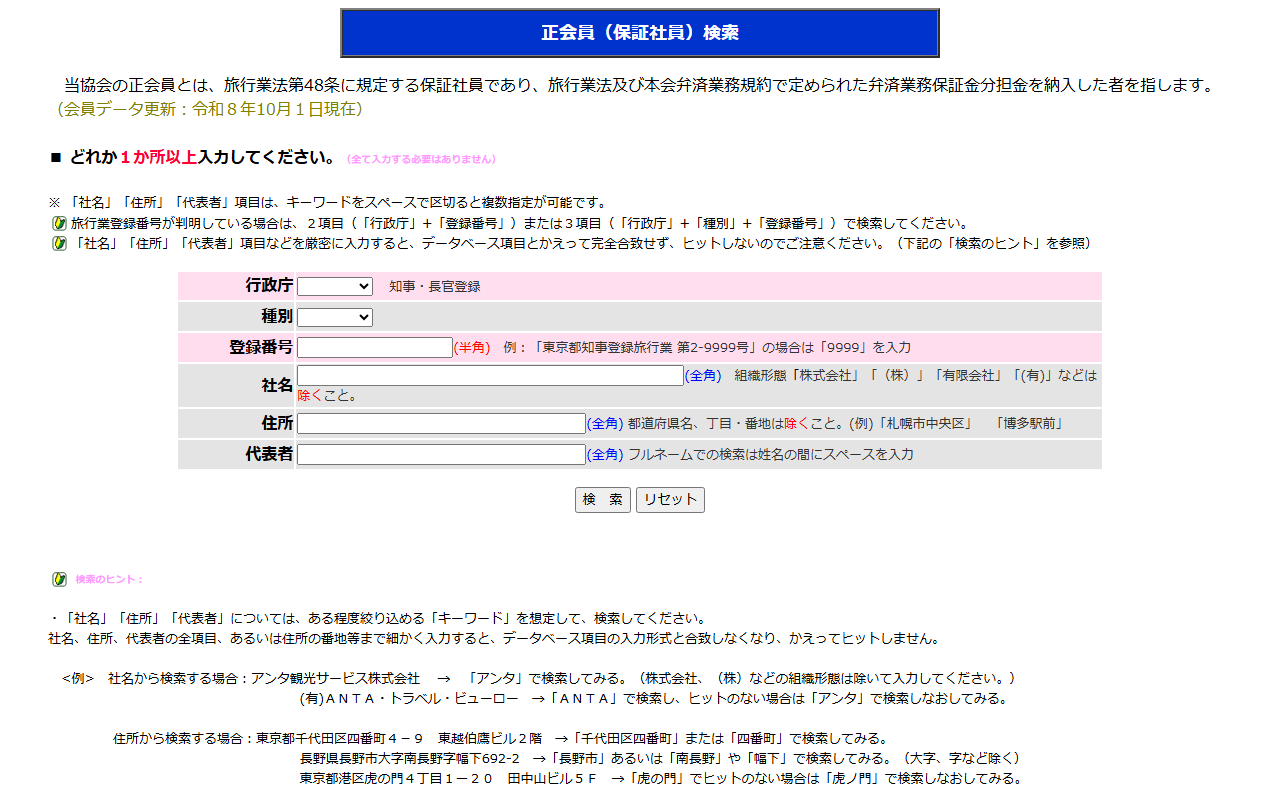Click the 登録番号 input field
Viewport: 1280px width, 800px height.
[x=375, y=347]
